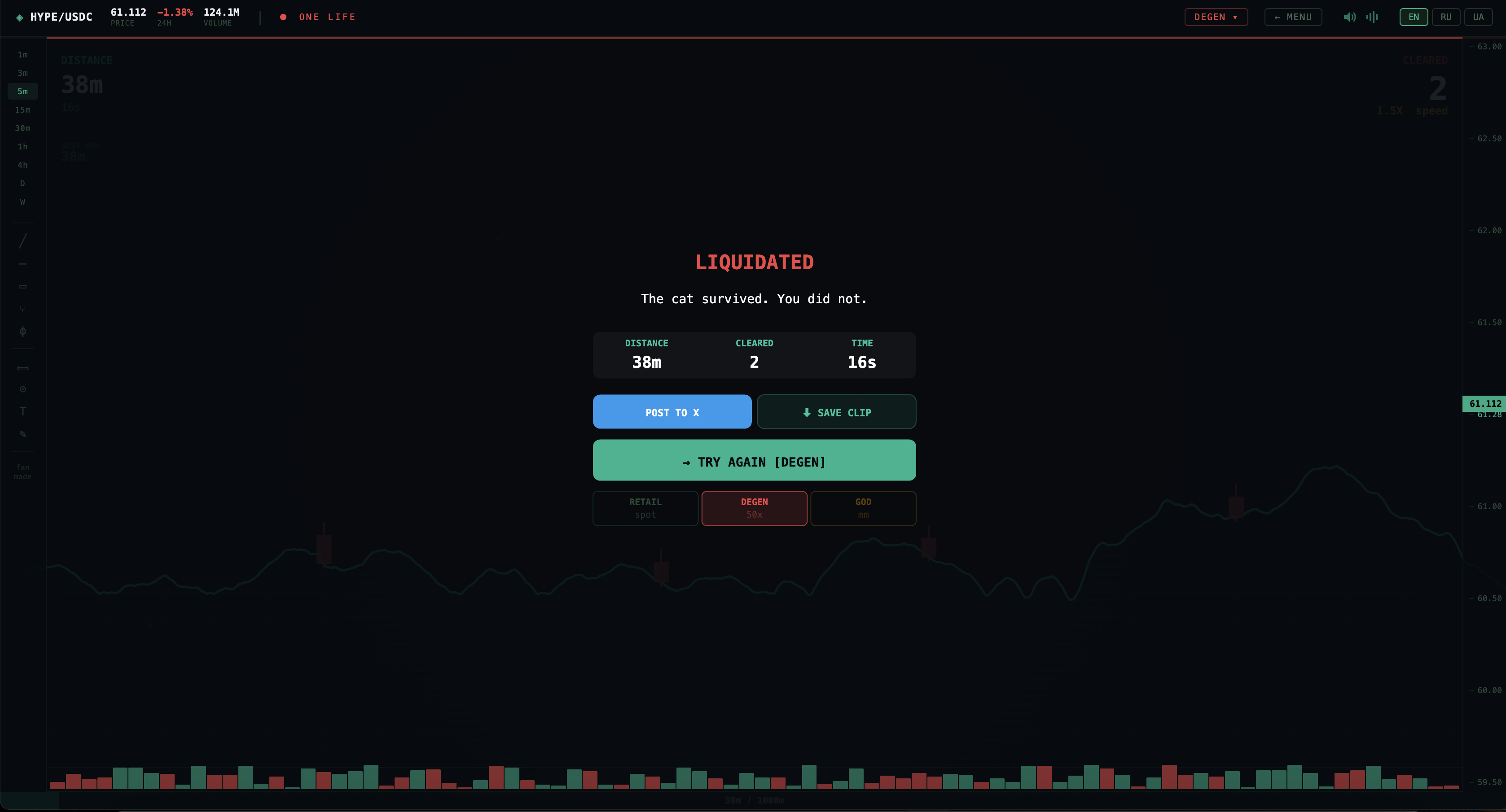Select the rectangle drawing tool
The image size is (1506, 812).
23,286
